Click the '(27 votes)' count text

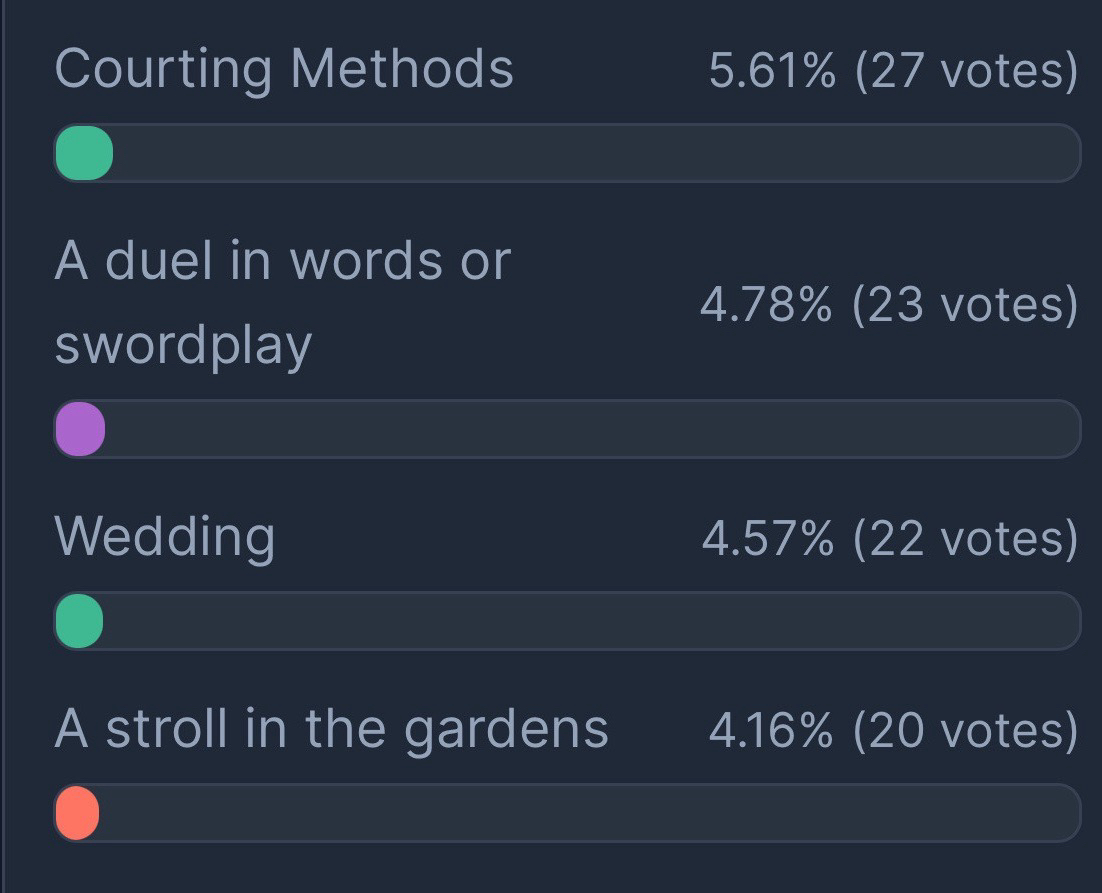coord(967,72)
